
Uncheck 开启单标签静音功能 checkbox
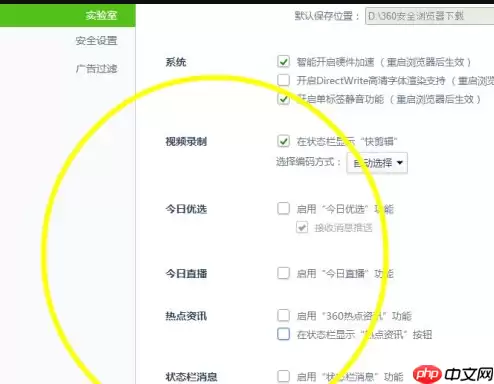pos(283,99)
